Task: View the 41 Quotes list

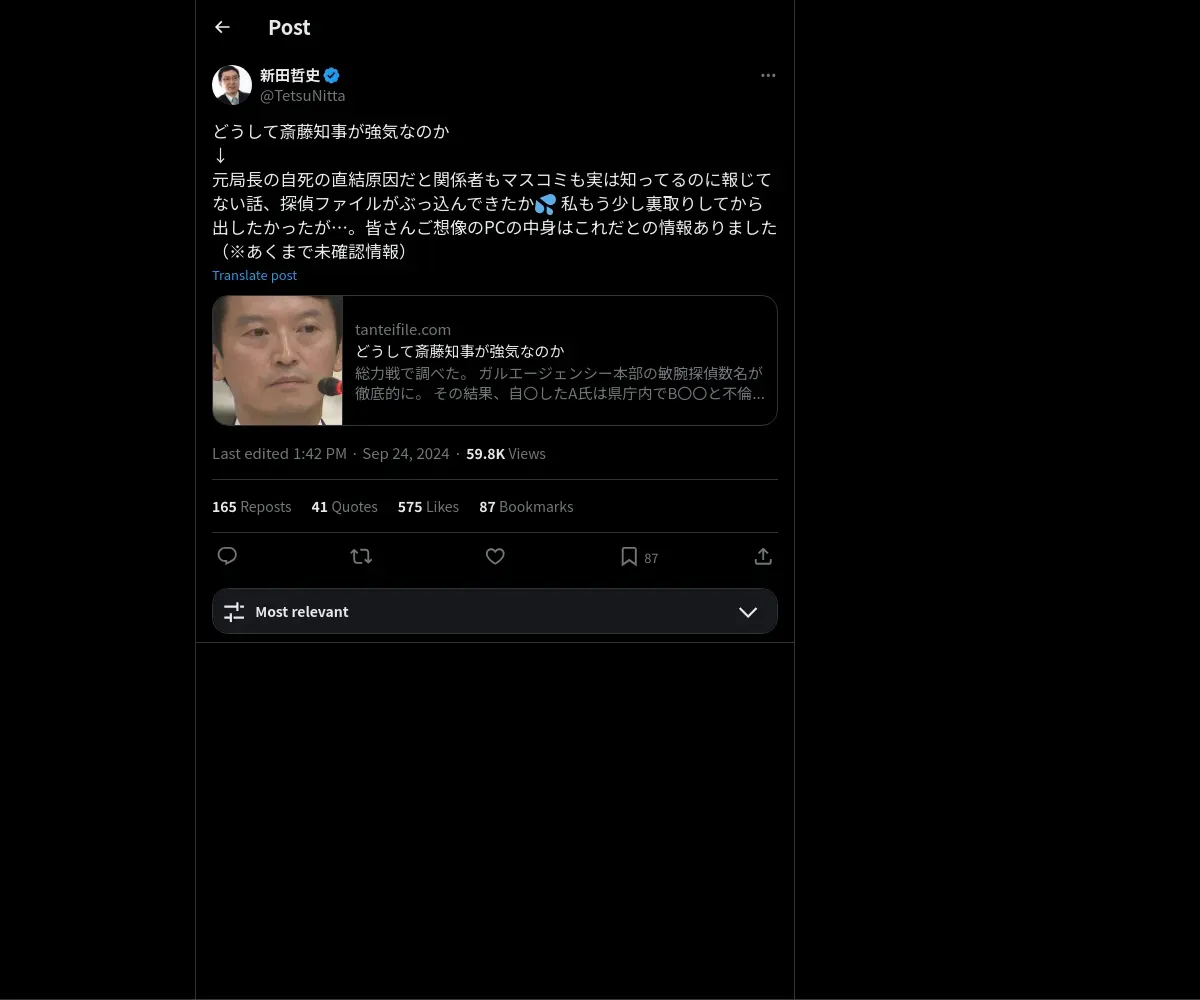Action: pyautogui.click(x=345, y=507)
